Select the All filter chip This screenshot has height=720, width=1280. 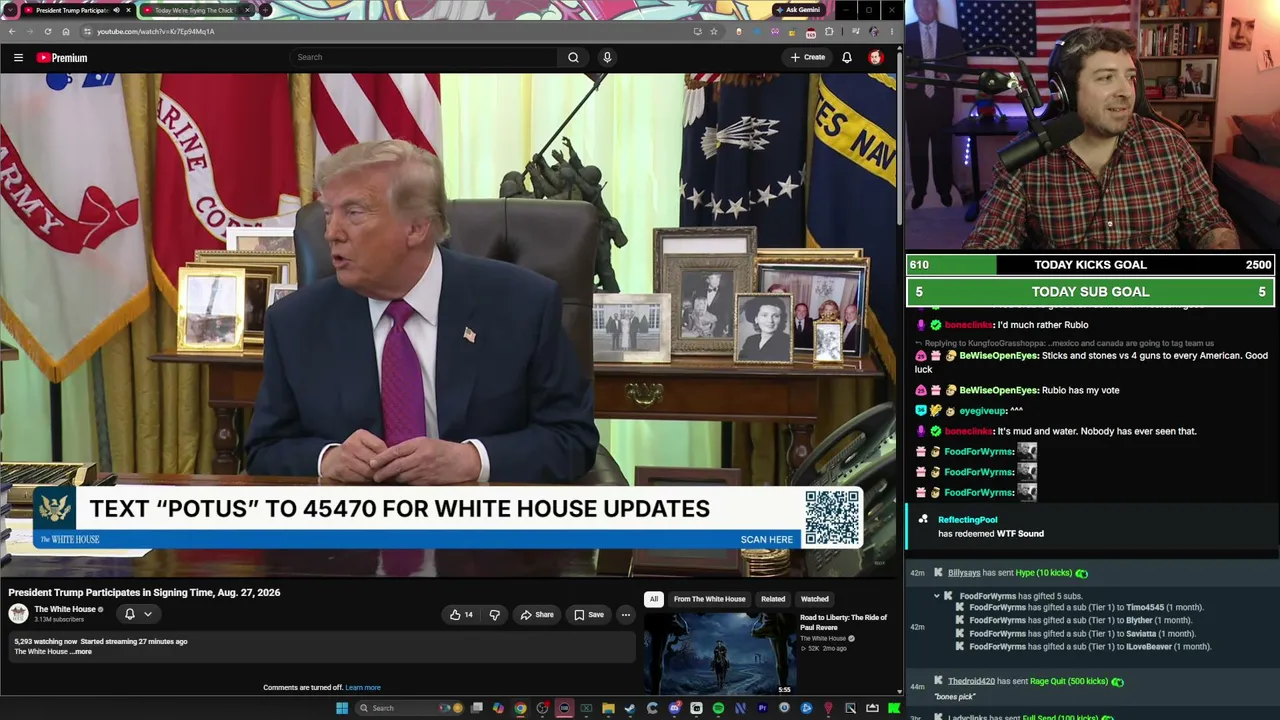click(x=654, y=599)
